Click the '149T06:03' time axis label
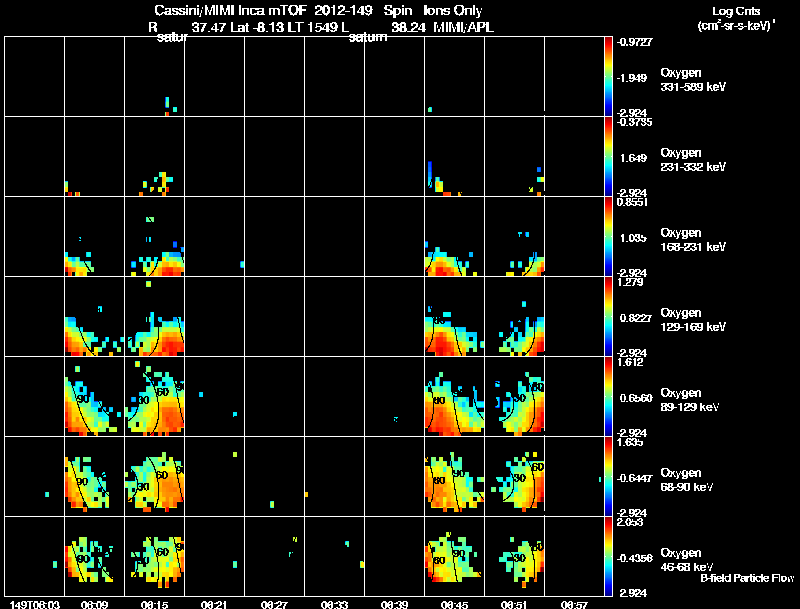 [34, 605]
